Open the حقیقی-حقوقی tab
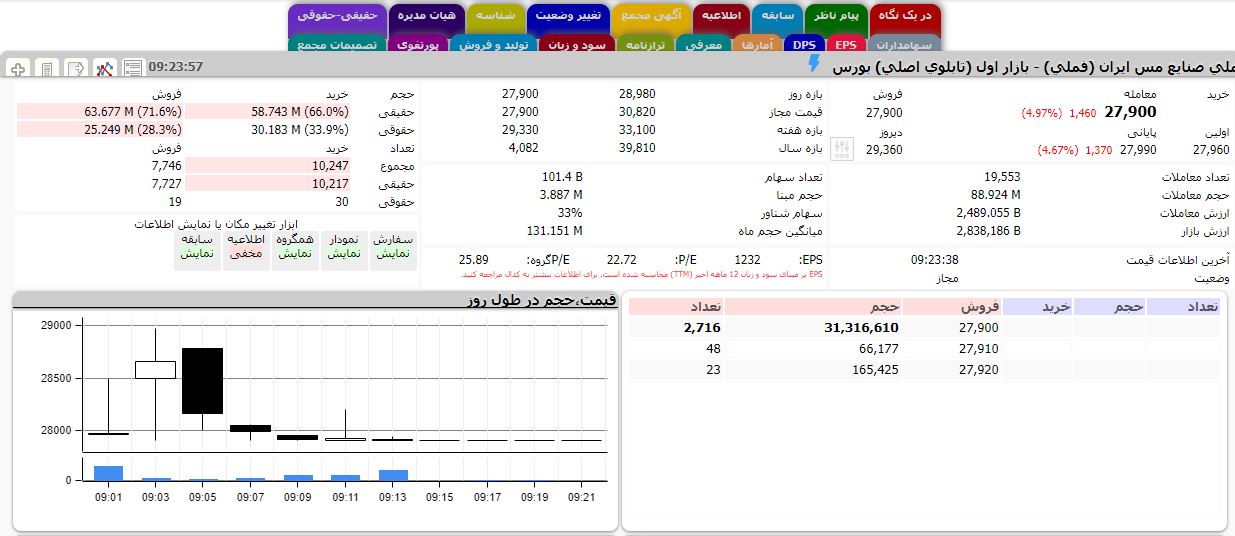This screenshot has width=1235, height=536. [x=338, y=17]
